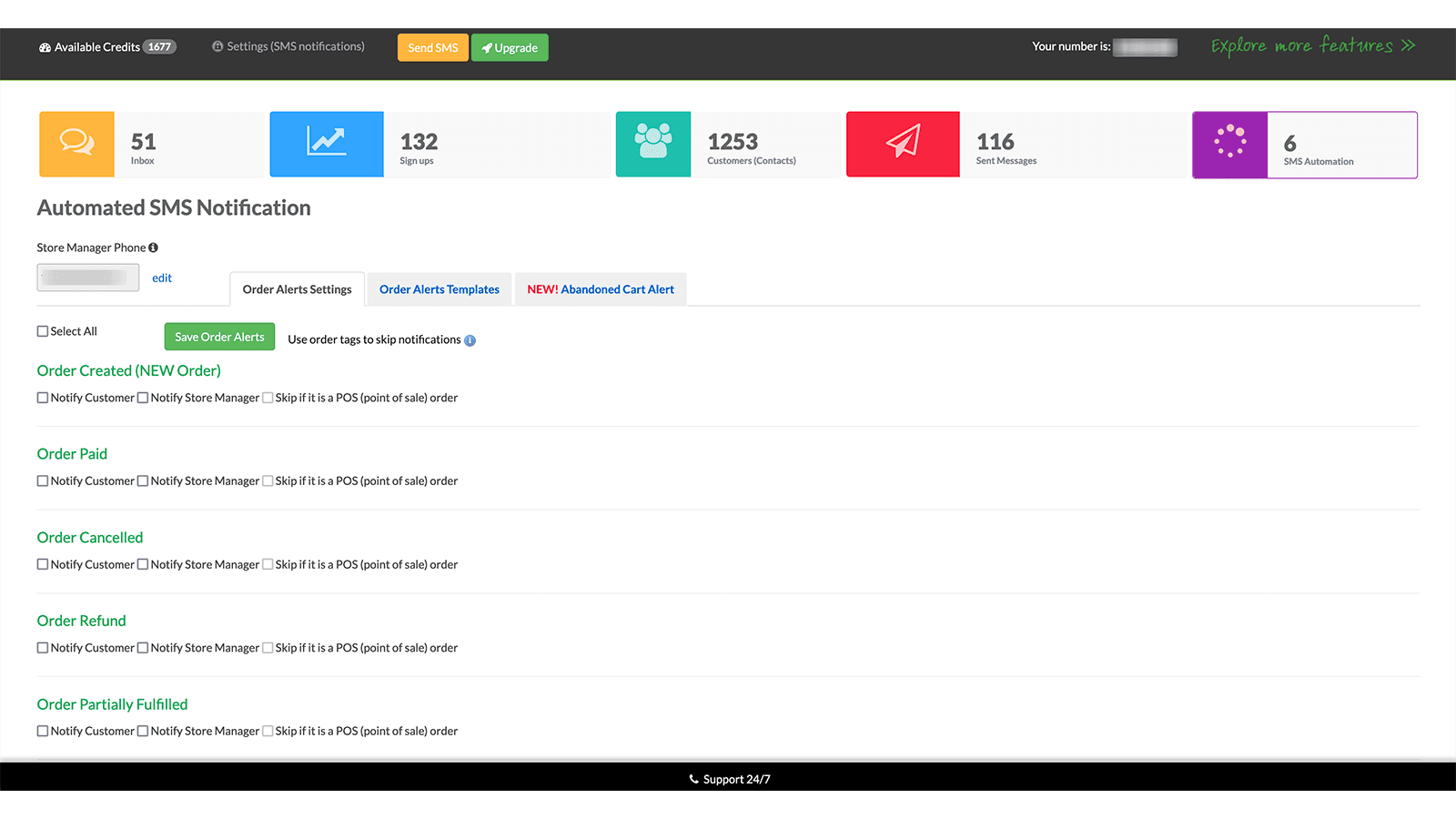
Task: Click Explore more features chevron link
Action: pos(1407,45)
